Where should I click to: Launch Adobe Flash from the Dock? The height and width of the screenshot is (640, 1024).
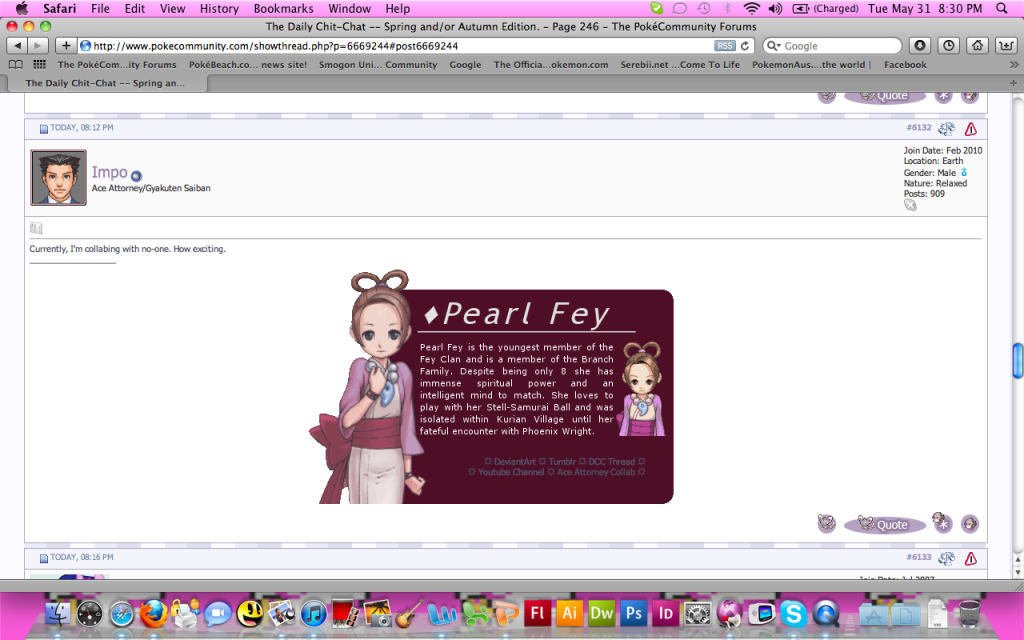click(537, 613)
